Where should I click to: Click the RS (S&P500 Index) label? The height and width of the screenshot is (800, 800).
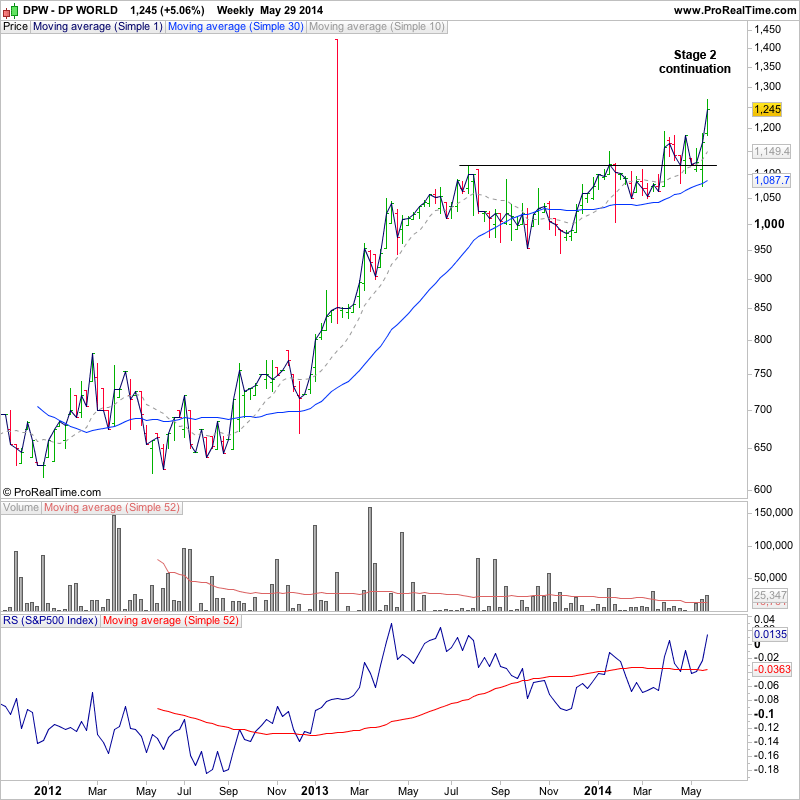(x=50, y=620)
